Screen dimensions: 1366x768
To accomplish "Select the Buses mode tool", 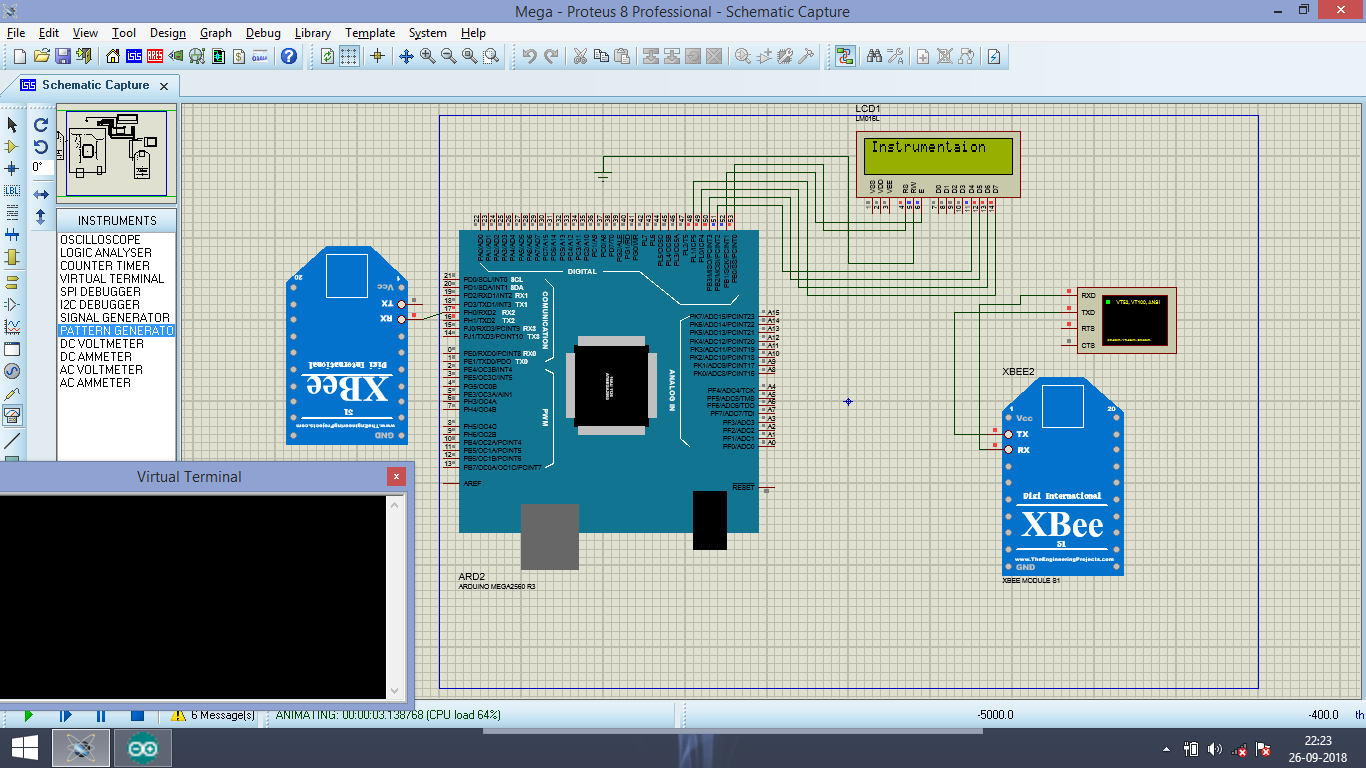I will click(x=12, y=235).
